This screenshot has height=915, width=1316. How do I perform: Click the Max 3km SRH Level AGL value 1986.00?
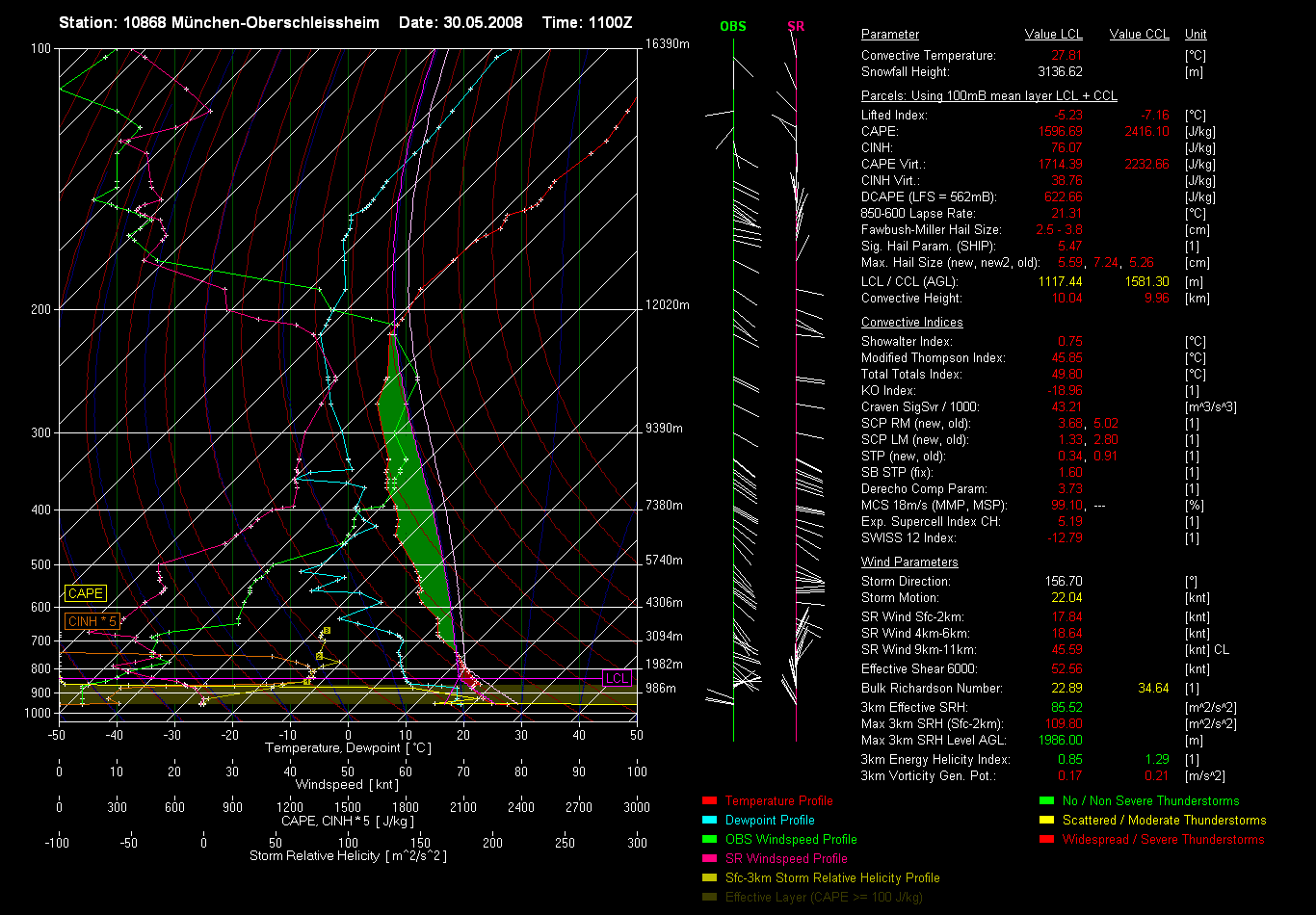(1061, 741)
